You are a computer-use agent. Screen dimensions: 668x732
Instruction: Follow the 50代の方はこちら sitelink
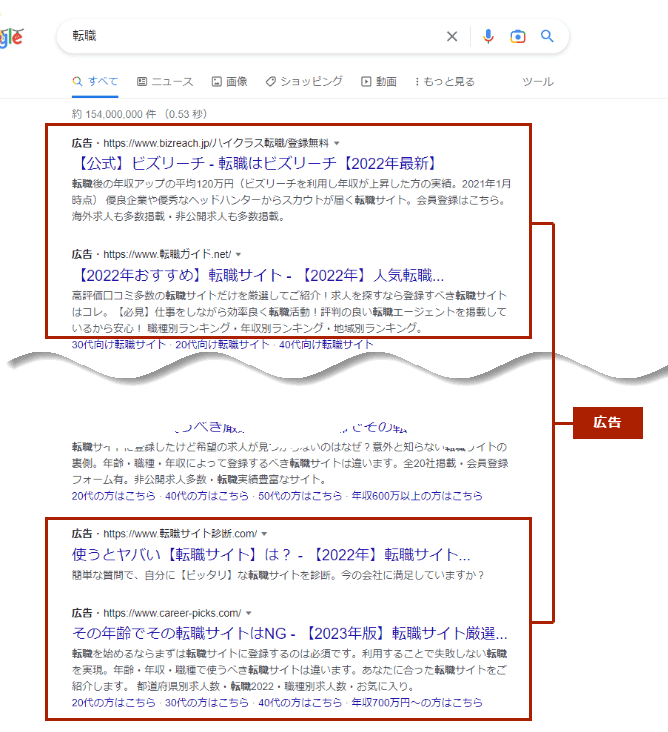pyautogui.click(x=300, y=496)
